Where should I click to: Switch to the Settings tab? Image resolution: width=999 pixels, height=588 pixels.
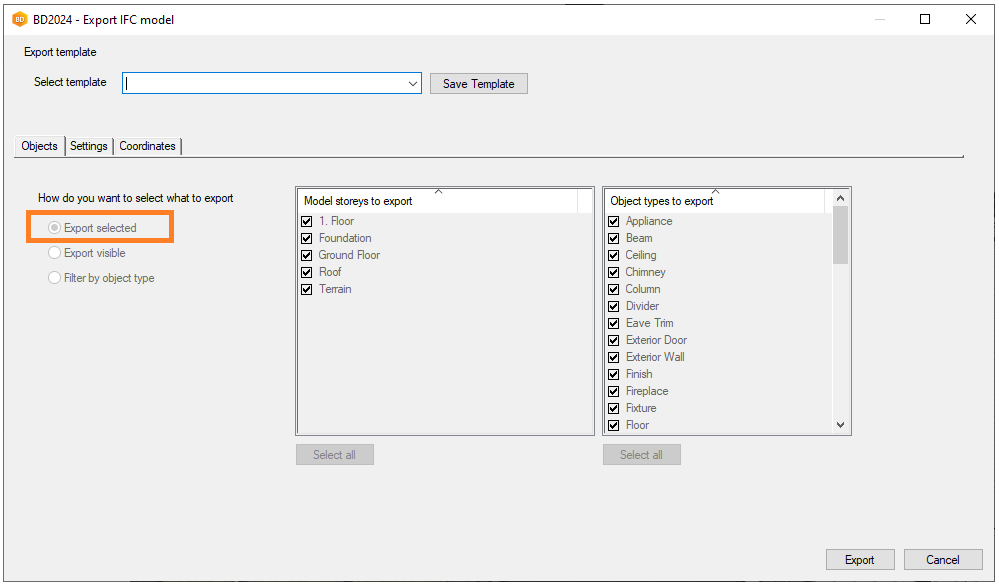(x=89, y=146)
